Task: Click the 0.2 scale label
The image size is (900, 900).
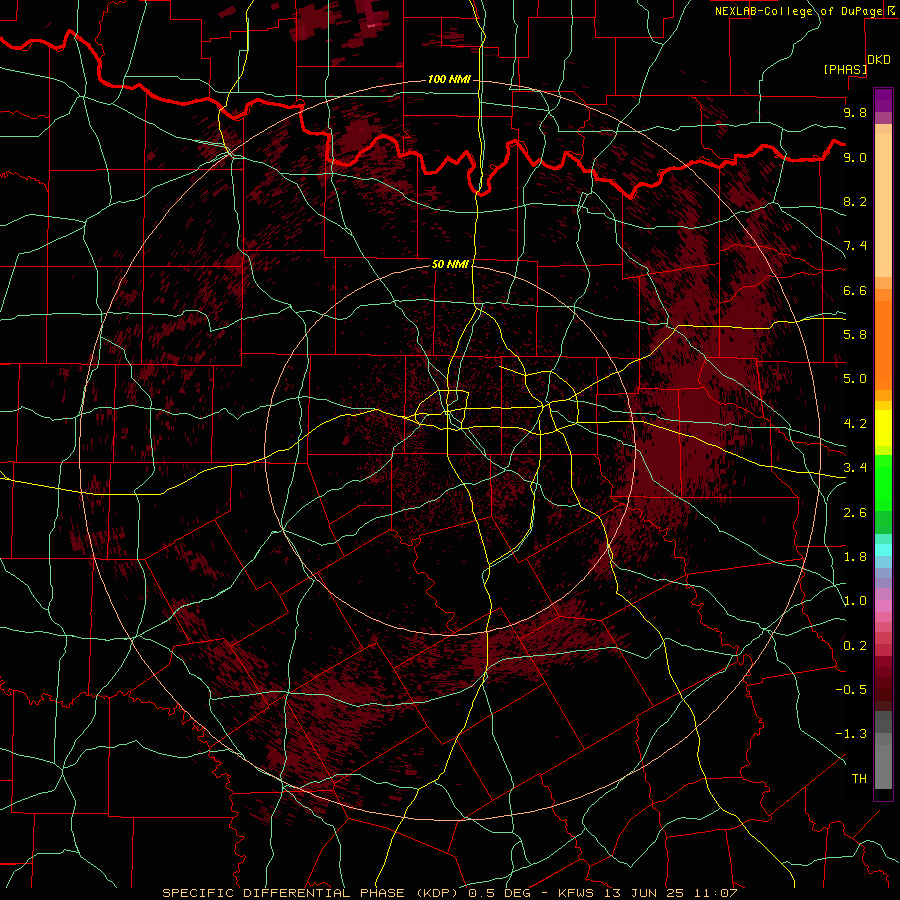Action: [x=855, y=646]
